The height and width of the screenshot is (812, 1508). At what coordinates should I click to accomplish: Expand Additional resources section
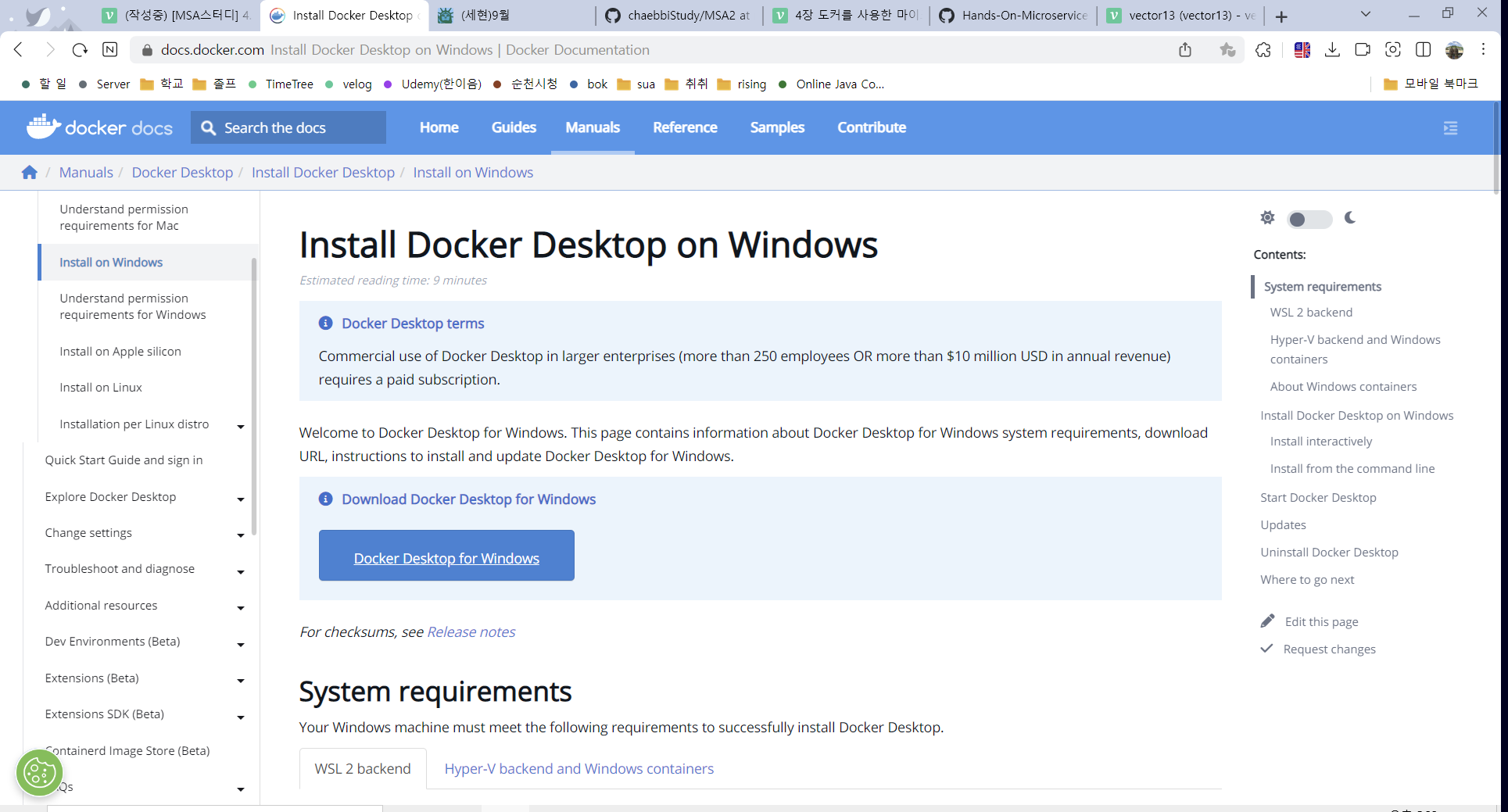(x=241, y=607)
